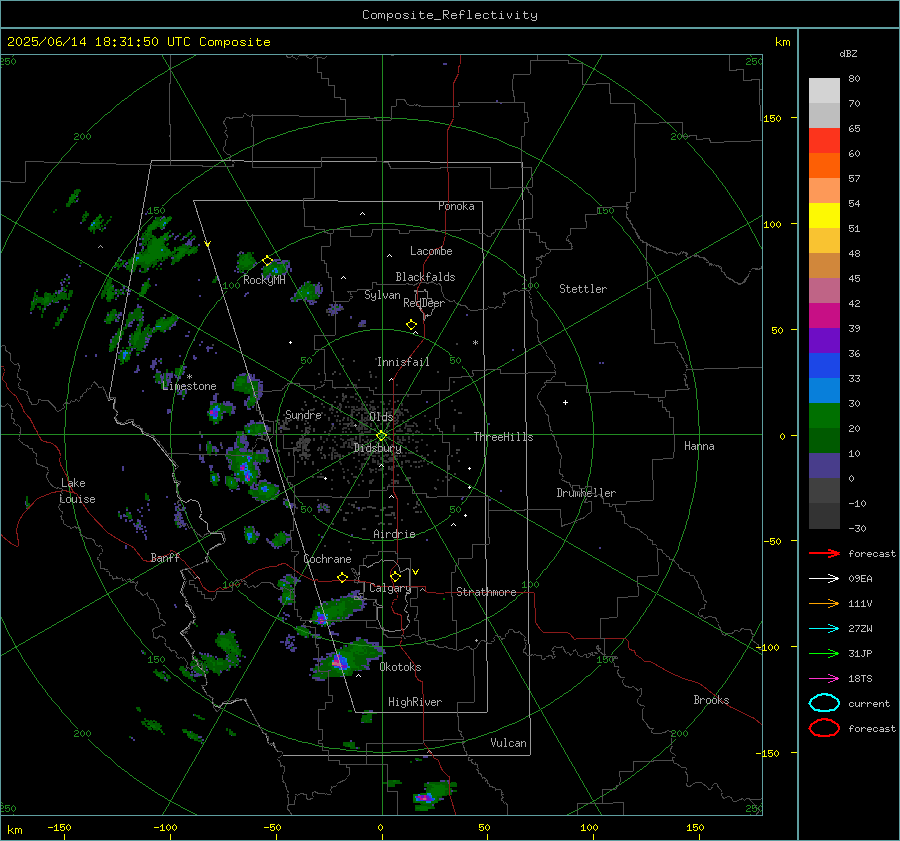The image size is (900, 841).
Task: Click the Lacombe label
Action: (431, 251)
